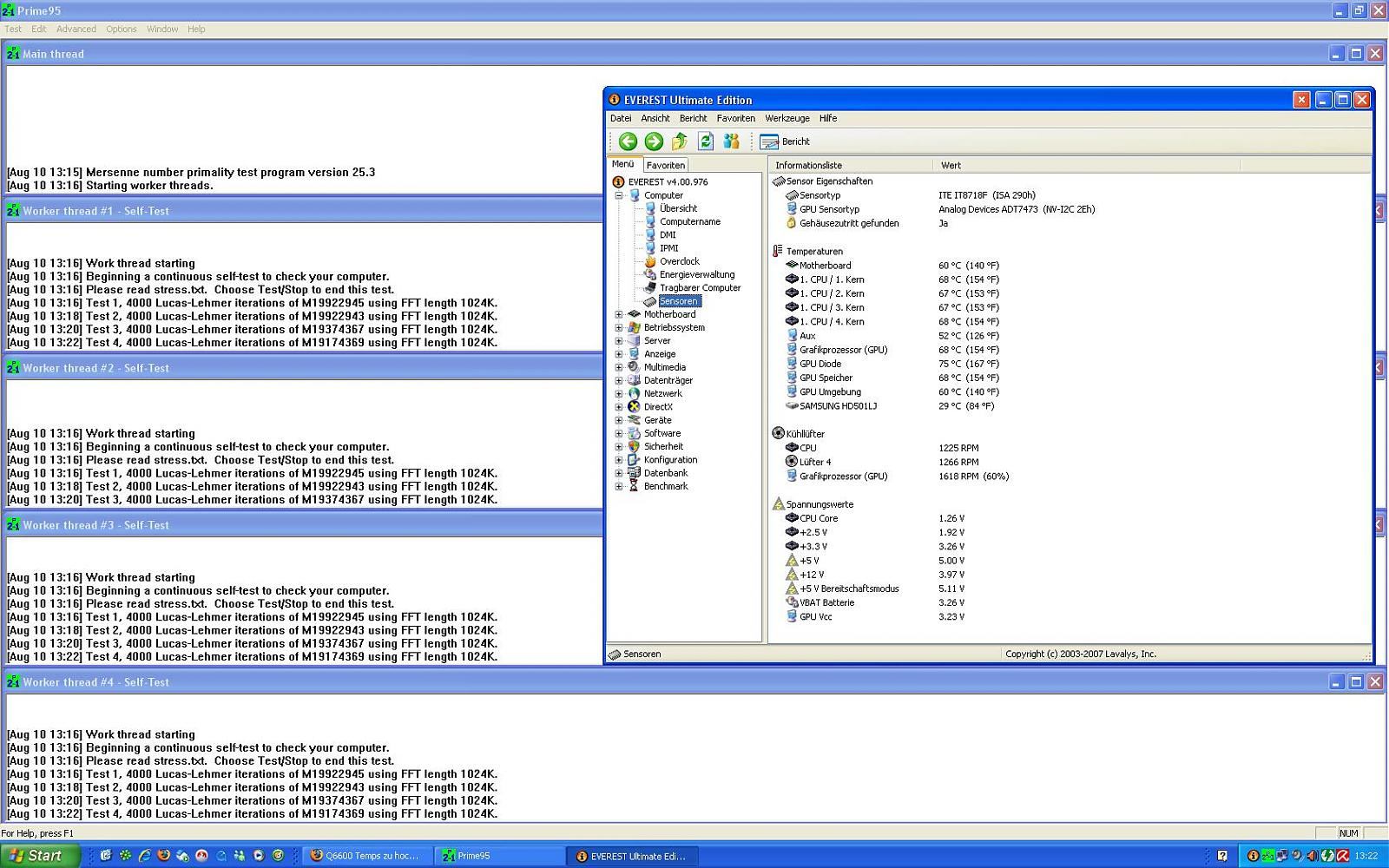This screenshot has height=868, width=1389.
Task: Click the Internet Explorer quick launch icon
Action: (144, 856)
